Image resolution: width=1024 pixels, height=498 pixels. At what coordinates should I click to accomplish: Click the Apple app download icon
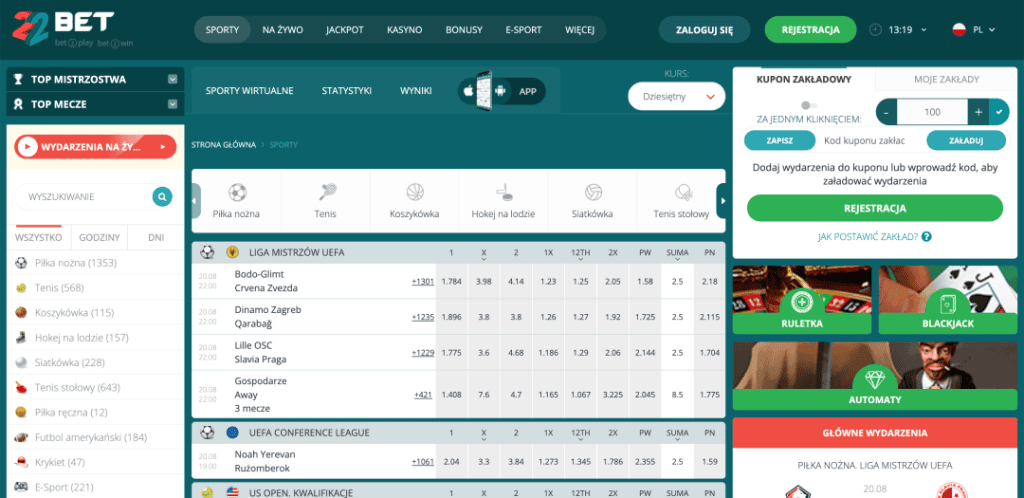click(468, 91)
